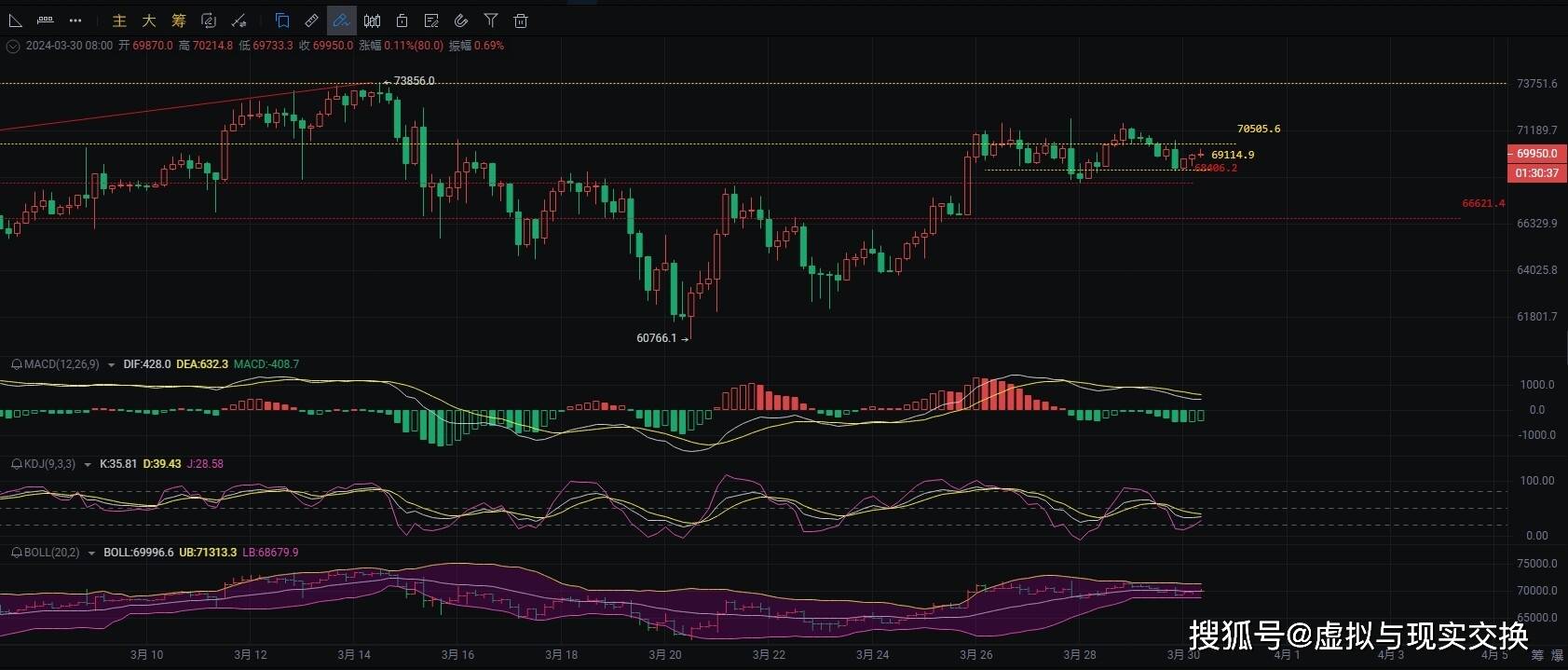Click the refresh cycle chart icon
The width and height of the screenshot is (1568, 670).
[209, 20]
